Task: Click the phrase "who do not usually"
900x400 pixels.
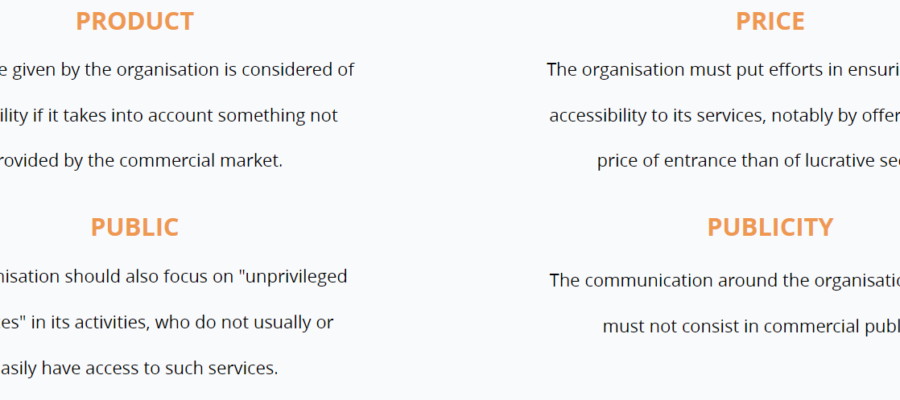Action: [x=240, y=322]
